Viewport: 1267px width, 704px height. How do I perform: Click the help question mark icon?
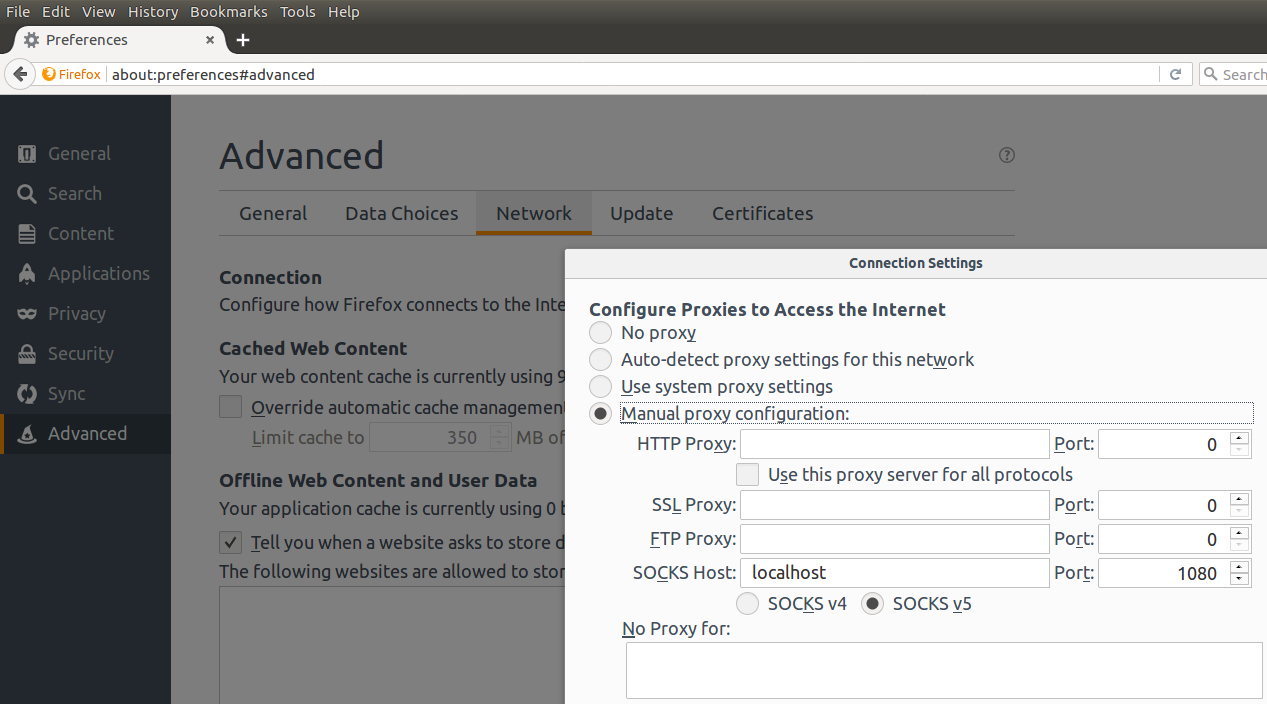1007,155
